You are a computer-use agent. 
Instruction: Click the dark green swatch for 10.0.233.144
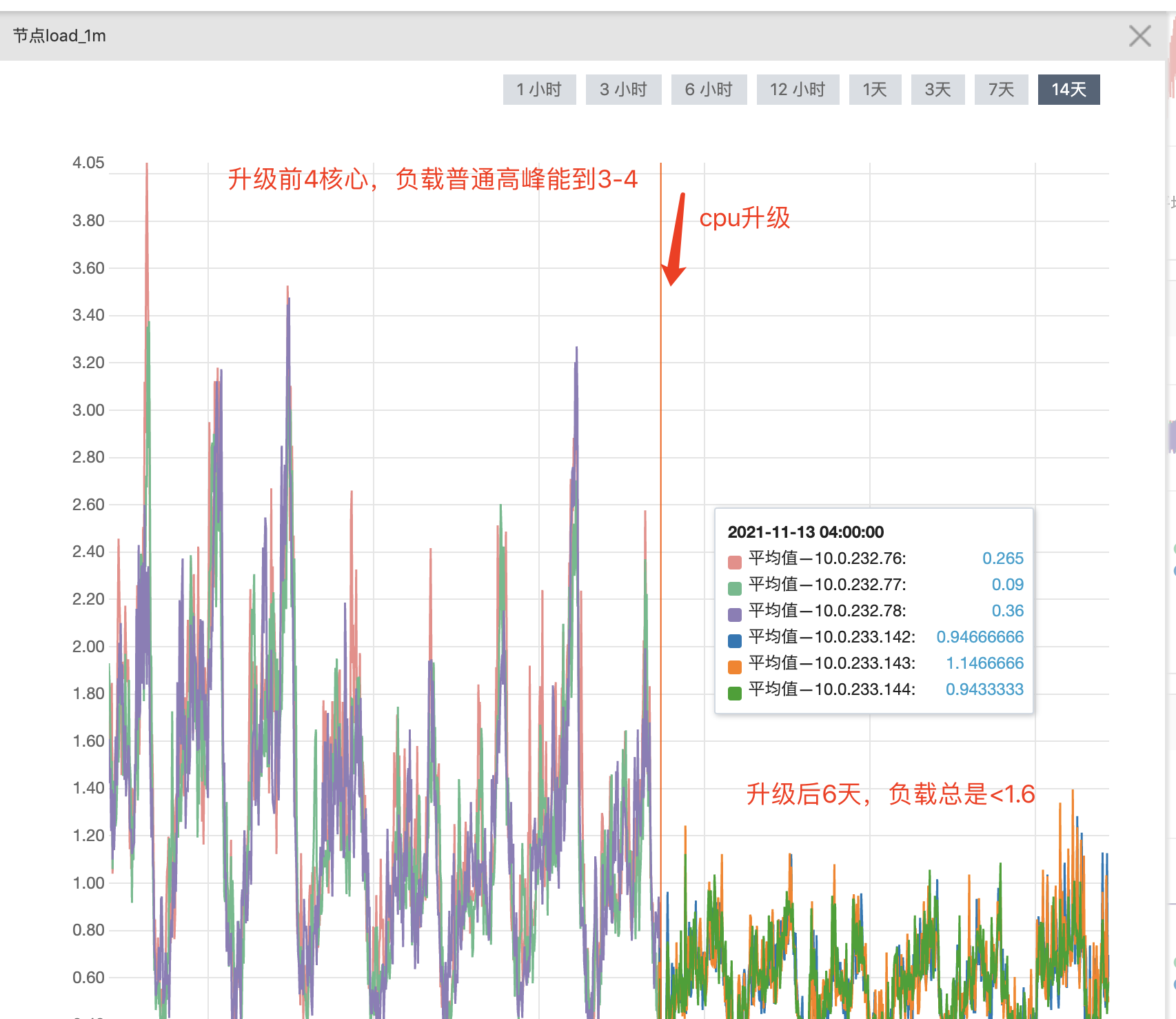(734, 693)
